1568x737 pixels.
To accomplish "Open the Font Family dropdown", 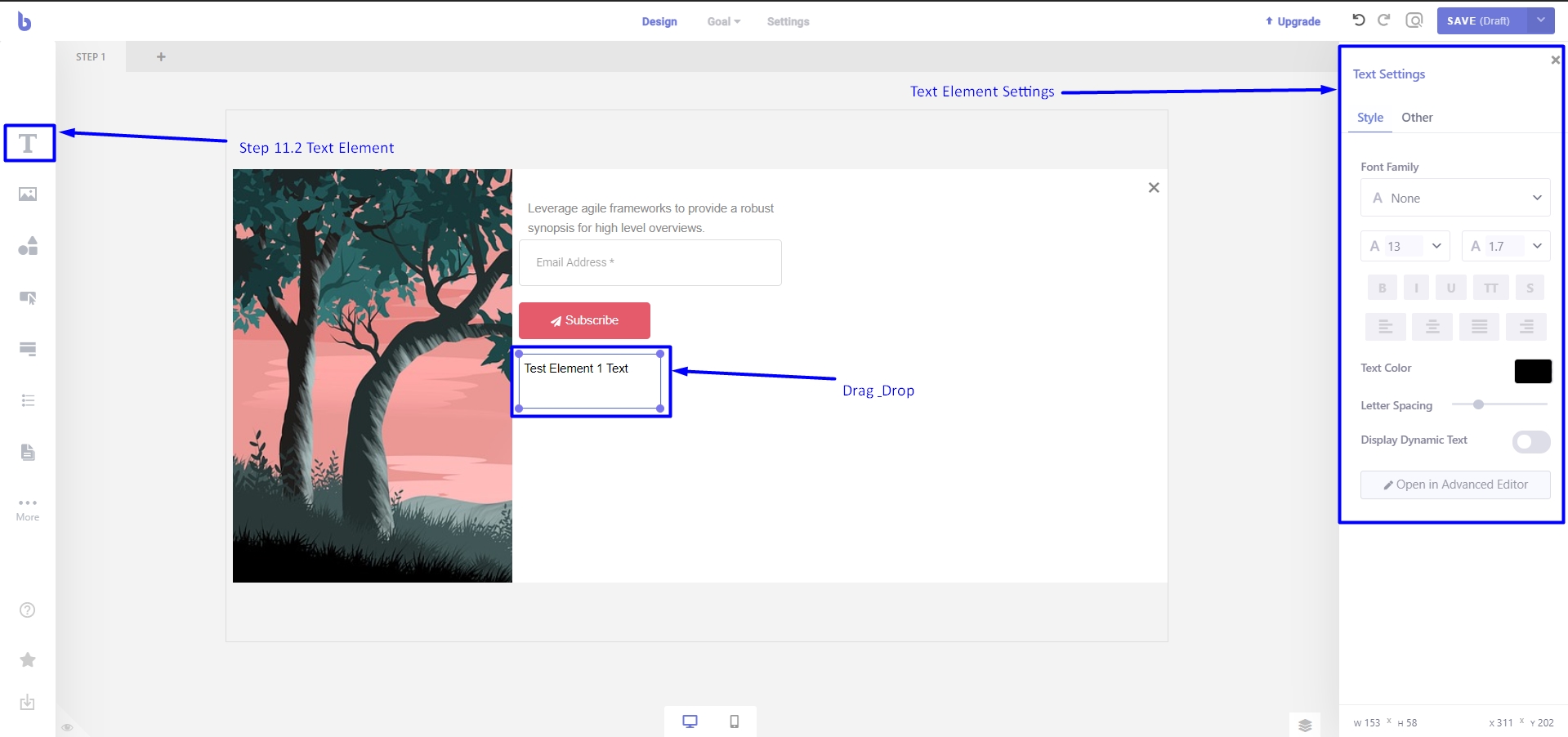I will click(x=1455, y=198).
